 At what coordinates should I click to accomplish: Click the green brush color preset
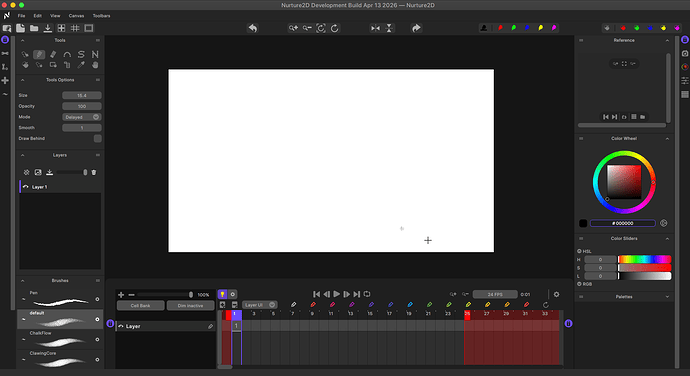tap(514, 28)
